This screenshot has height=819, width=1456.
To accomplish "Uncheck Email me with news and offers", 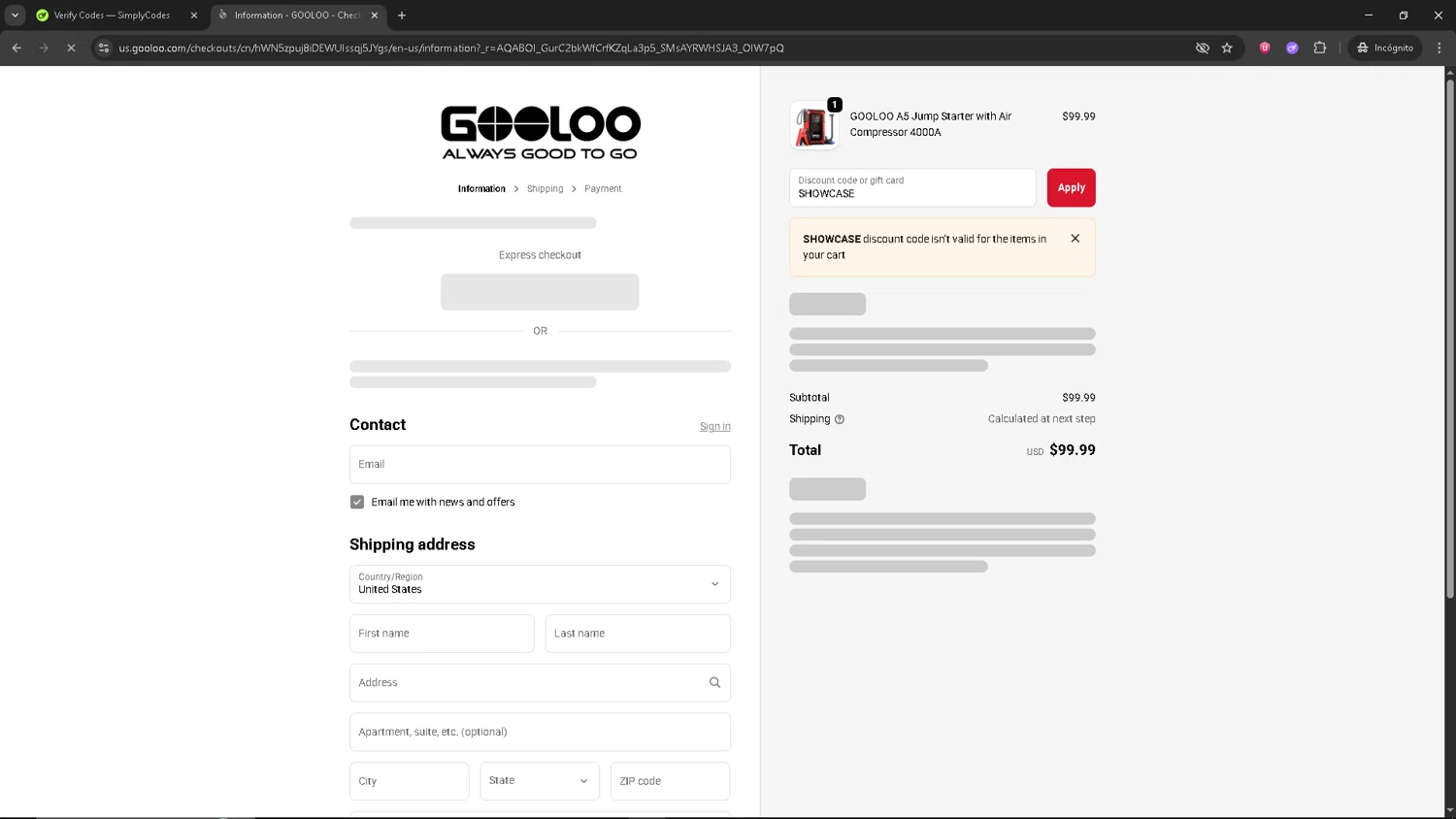I will pos(357,502).
